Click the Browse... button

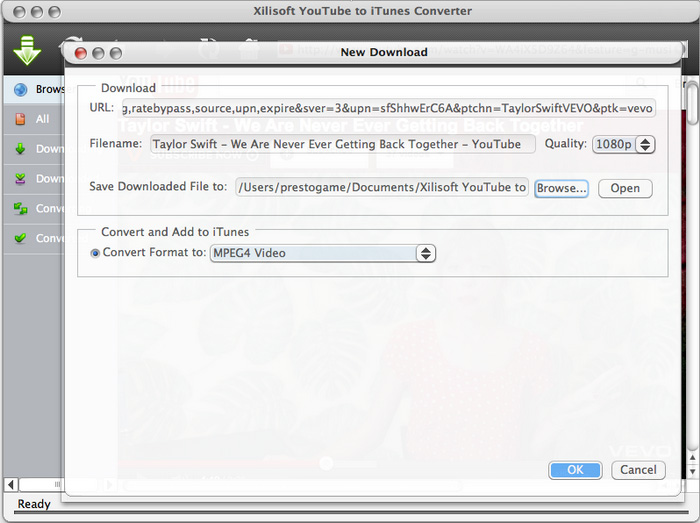(561, 188)
